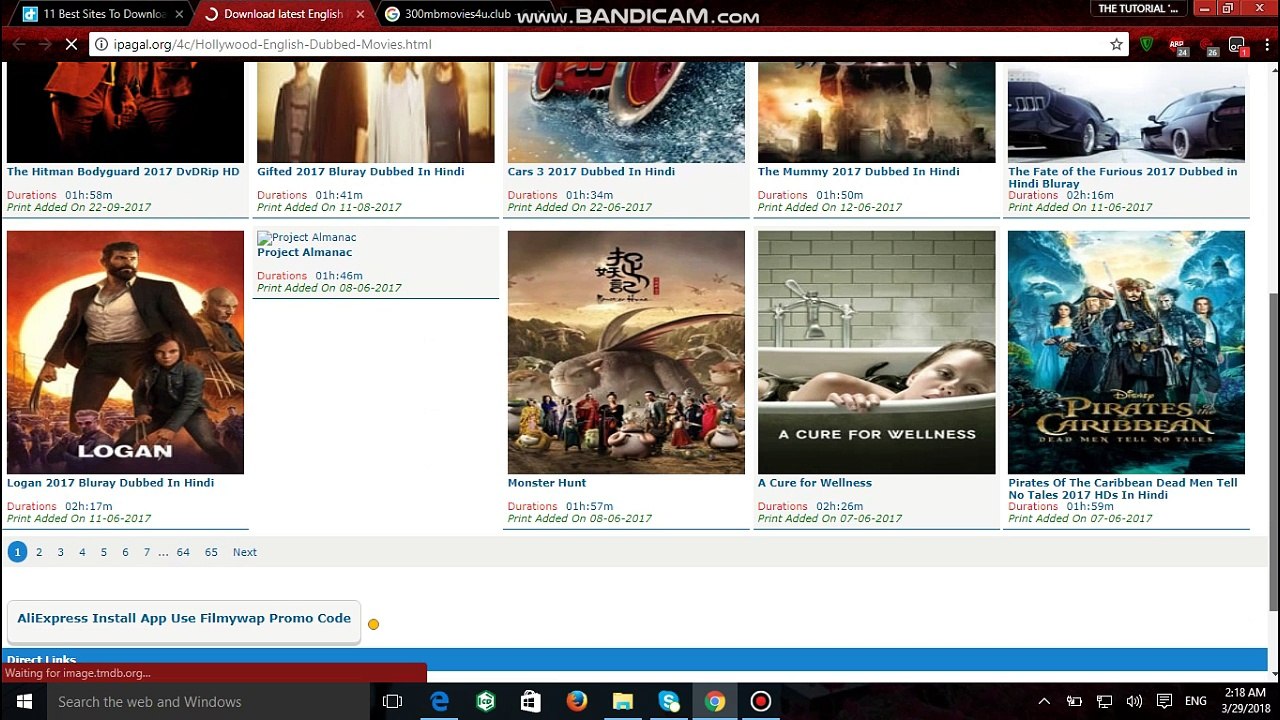Go to pagination page 64
Screen dimensions: 1280x720
click(x=183, y=552)
